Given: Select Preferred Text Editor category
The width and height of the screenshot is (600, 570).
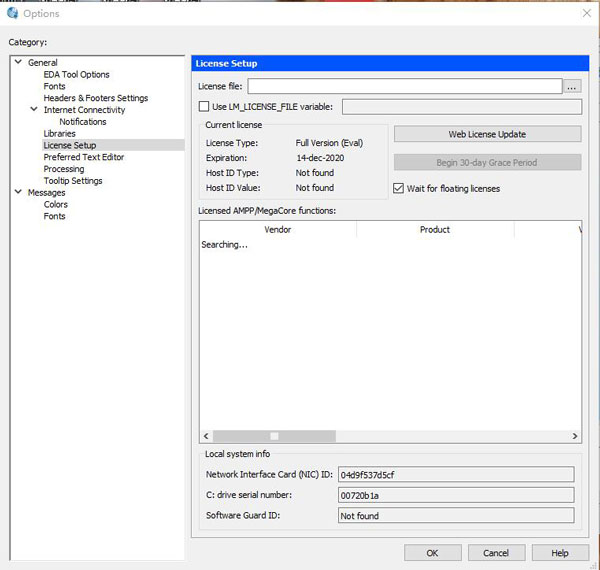Looking at the screenshot, I should pyautogui.click(x=83, y=157).
